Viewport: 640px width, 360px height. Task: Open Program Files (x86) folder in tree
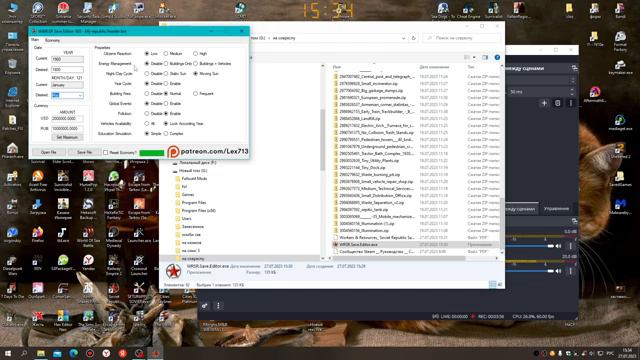pos(198,211)
